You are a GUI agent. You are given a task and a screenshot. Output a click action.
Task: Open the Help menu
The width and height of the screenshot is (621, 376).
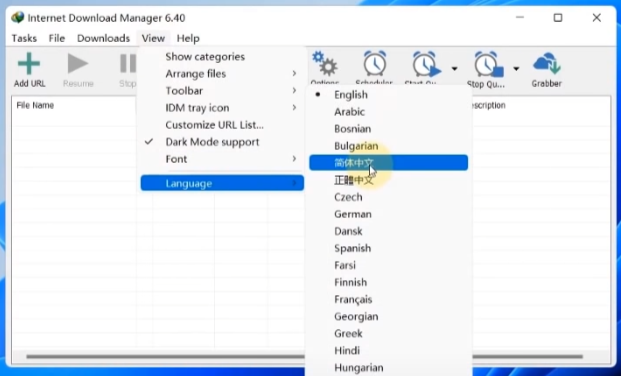[x=188, y=38]
